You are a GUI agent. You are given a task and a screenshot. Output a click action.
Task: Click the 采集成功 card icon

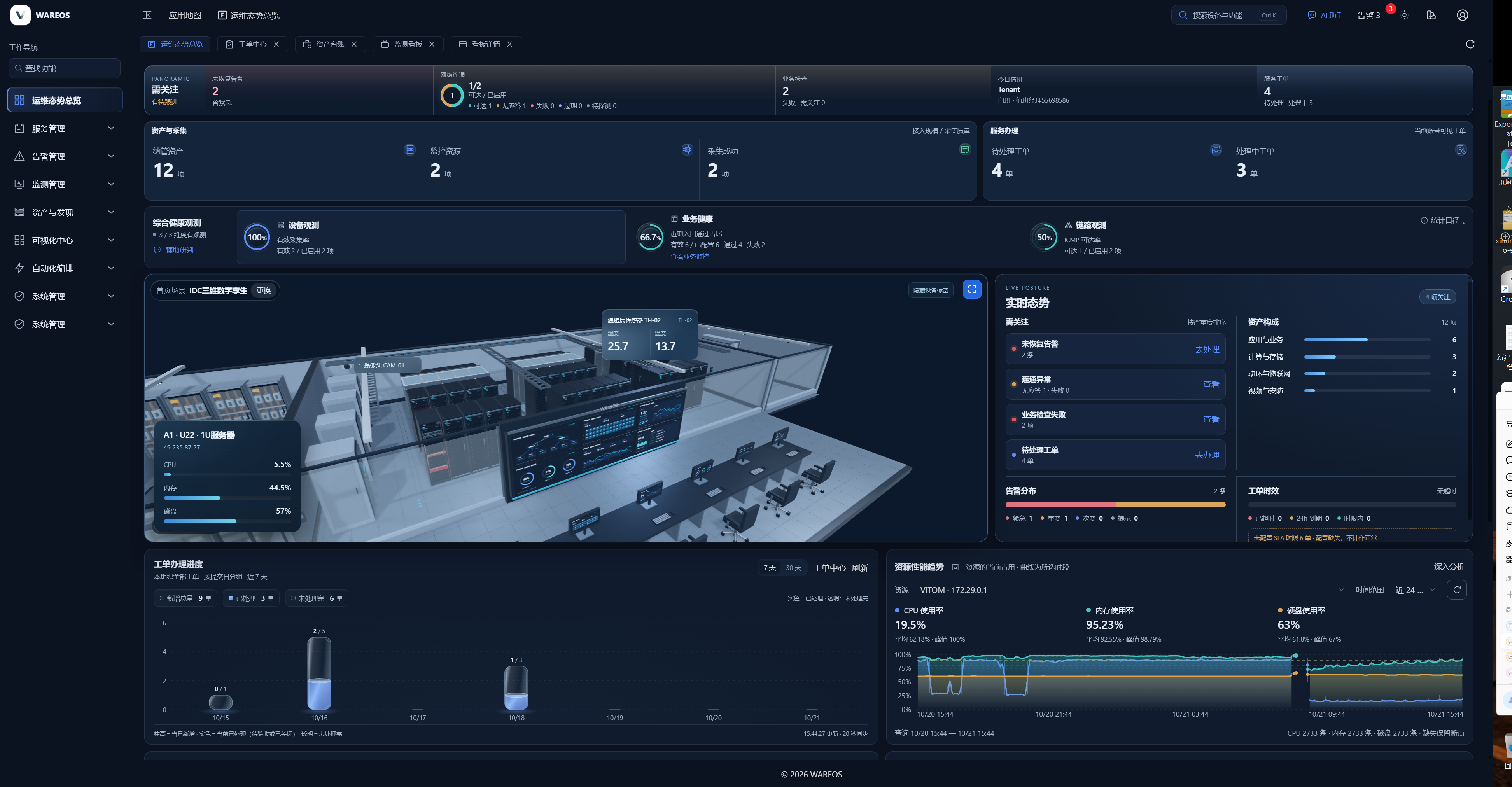tap(964, 150)
